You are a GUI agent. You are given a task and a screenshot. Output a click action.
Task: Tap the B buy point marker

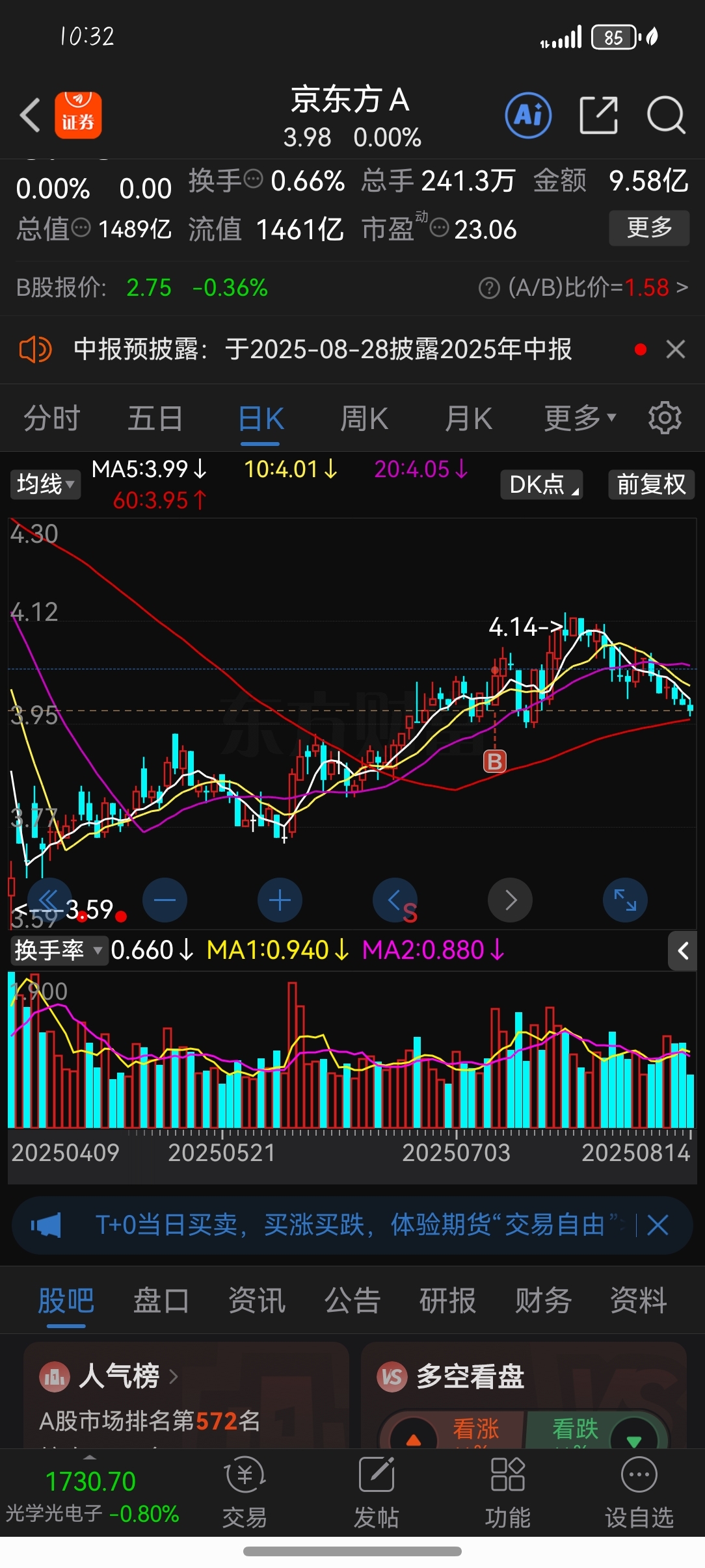click(495, 761)
